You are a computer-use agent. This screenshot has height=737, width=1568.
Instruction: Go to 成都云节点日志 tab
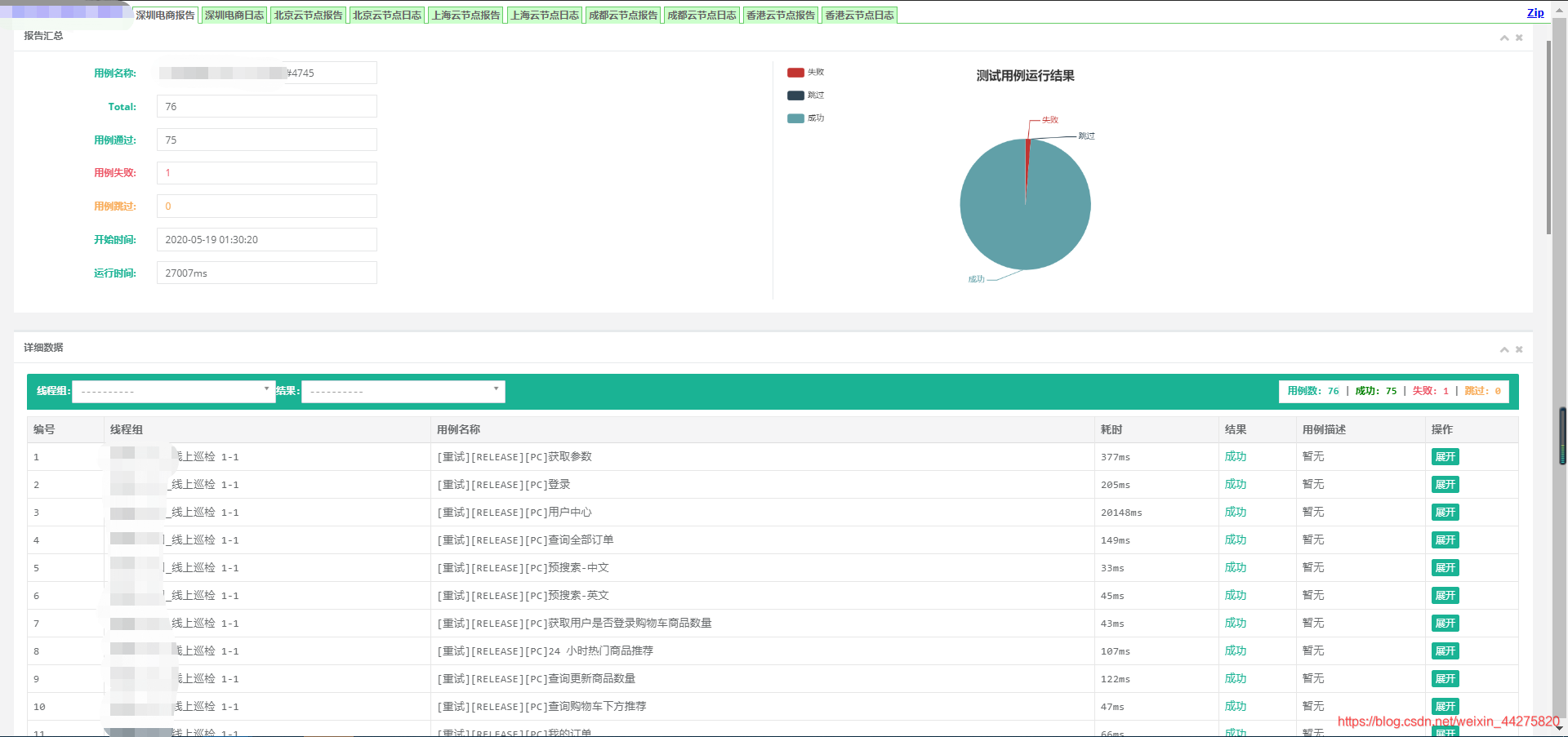point(702,15)
